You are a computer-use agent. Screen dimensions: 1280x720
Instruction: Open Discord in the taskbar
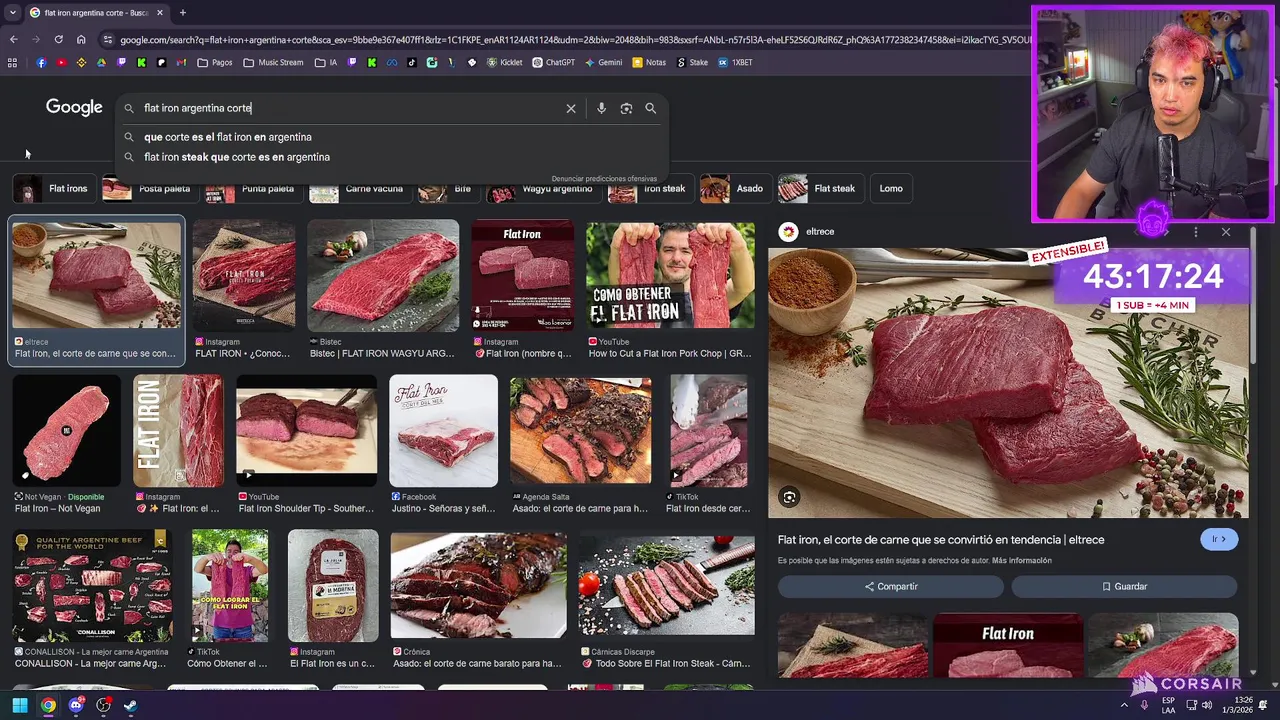76,705
